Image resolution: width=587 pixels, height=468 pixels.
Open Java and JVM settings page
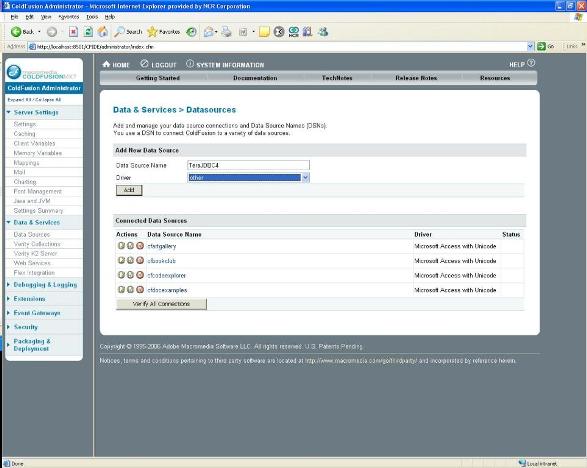click(x=32, y=201)
